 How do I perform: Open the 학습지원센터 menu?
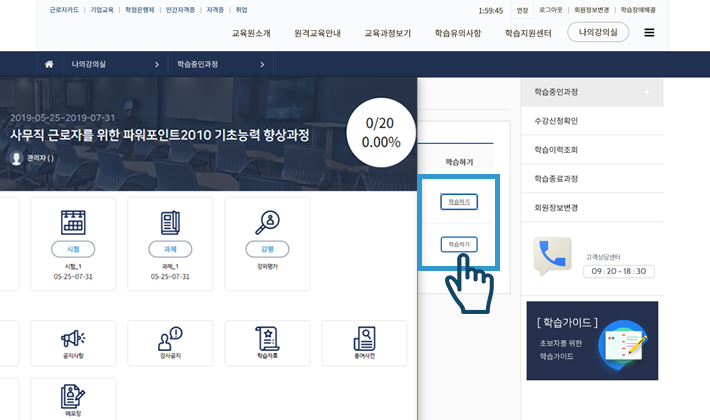528,33
